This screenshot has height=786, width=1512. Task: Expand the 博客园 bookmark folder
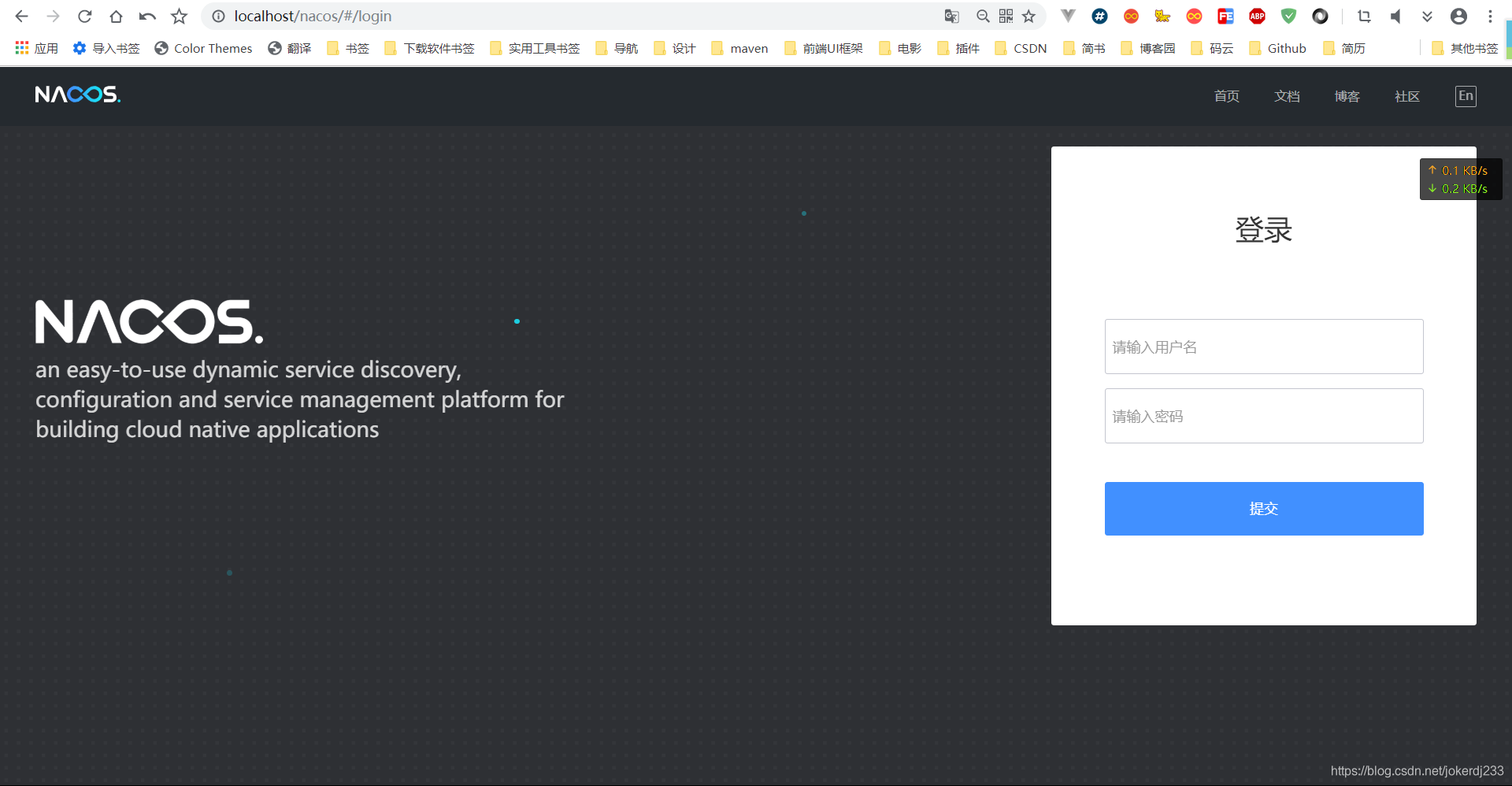pos(1148,48)
